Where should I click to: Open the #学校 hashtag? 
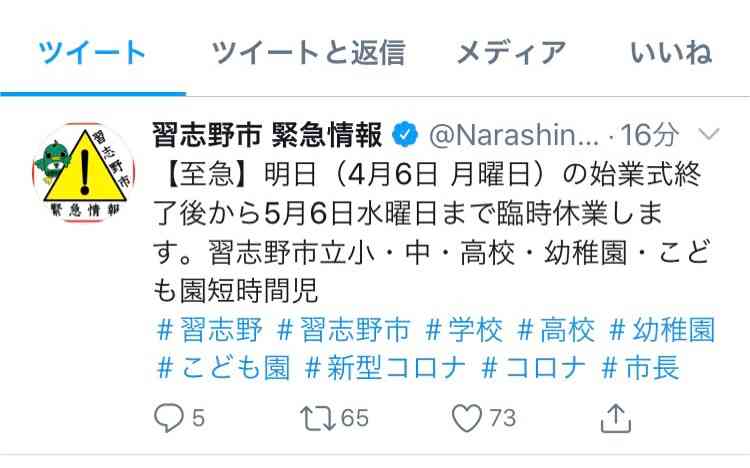point(463,330)
